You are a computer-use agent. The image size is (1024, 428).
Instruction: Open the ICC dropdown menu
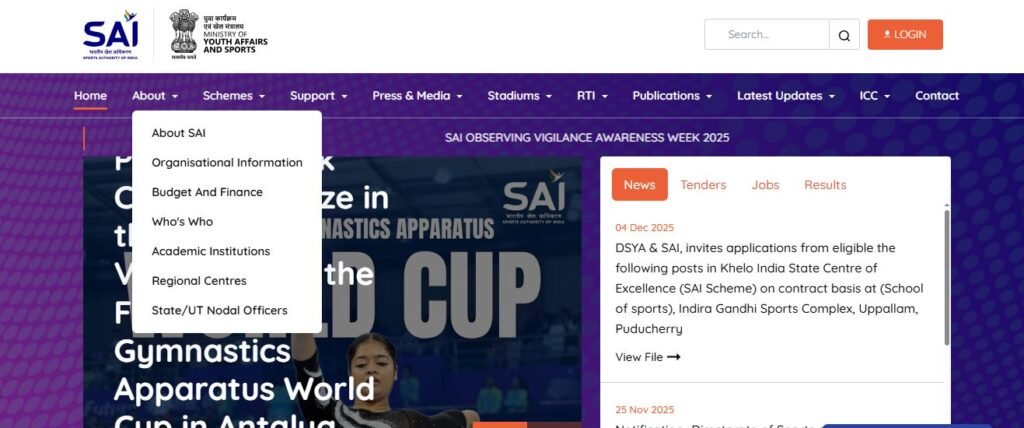pyautogui.click(x=875, y=95)
